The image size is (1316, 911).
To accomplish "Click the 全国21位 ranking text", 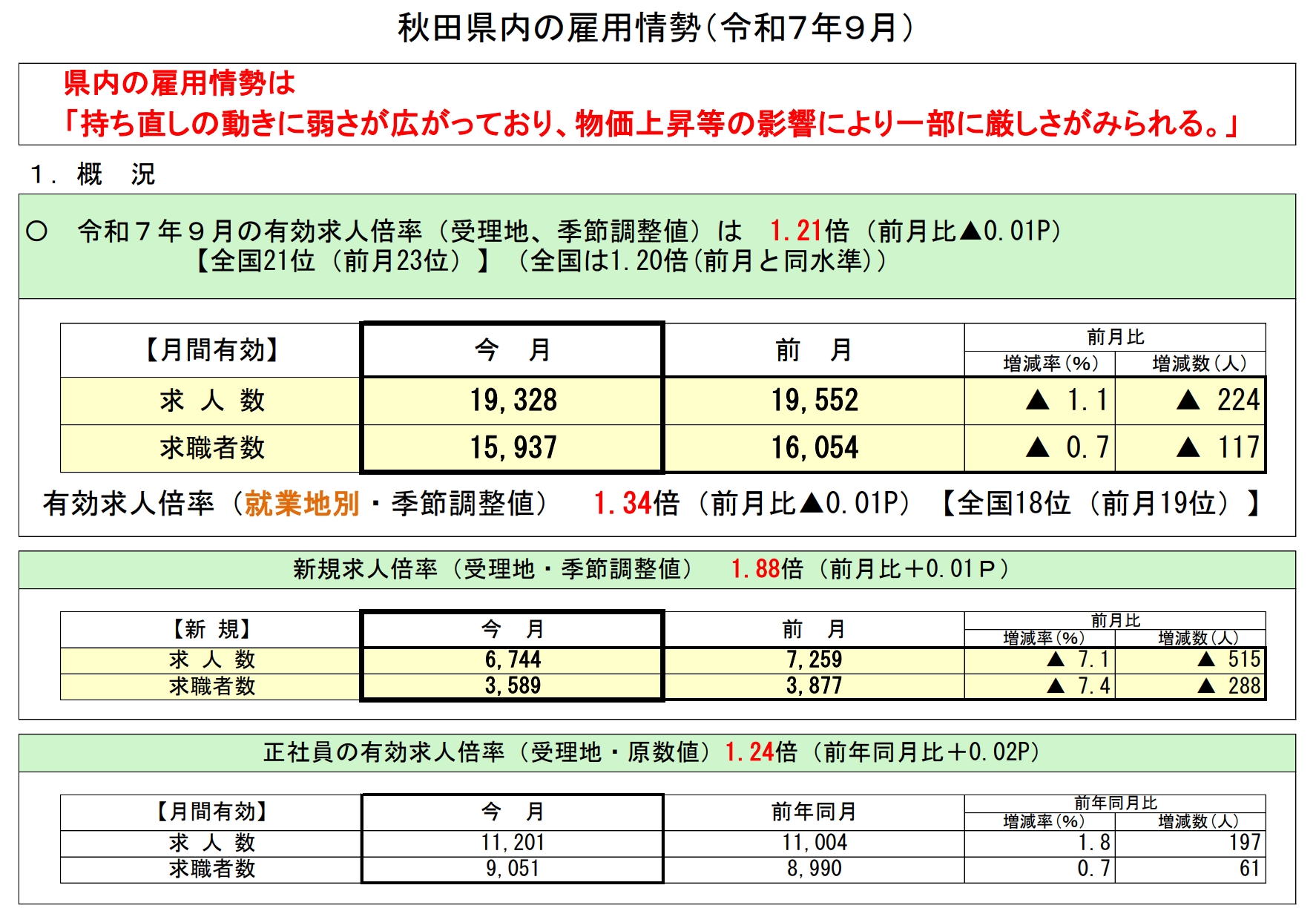I will pos(256,261).
